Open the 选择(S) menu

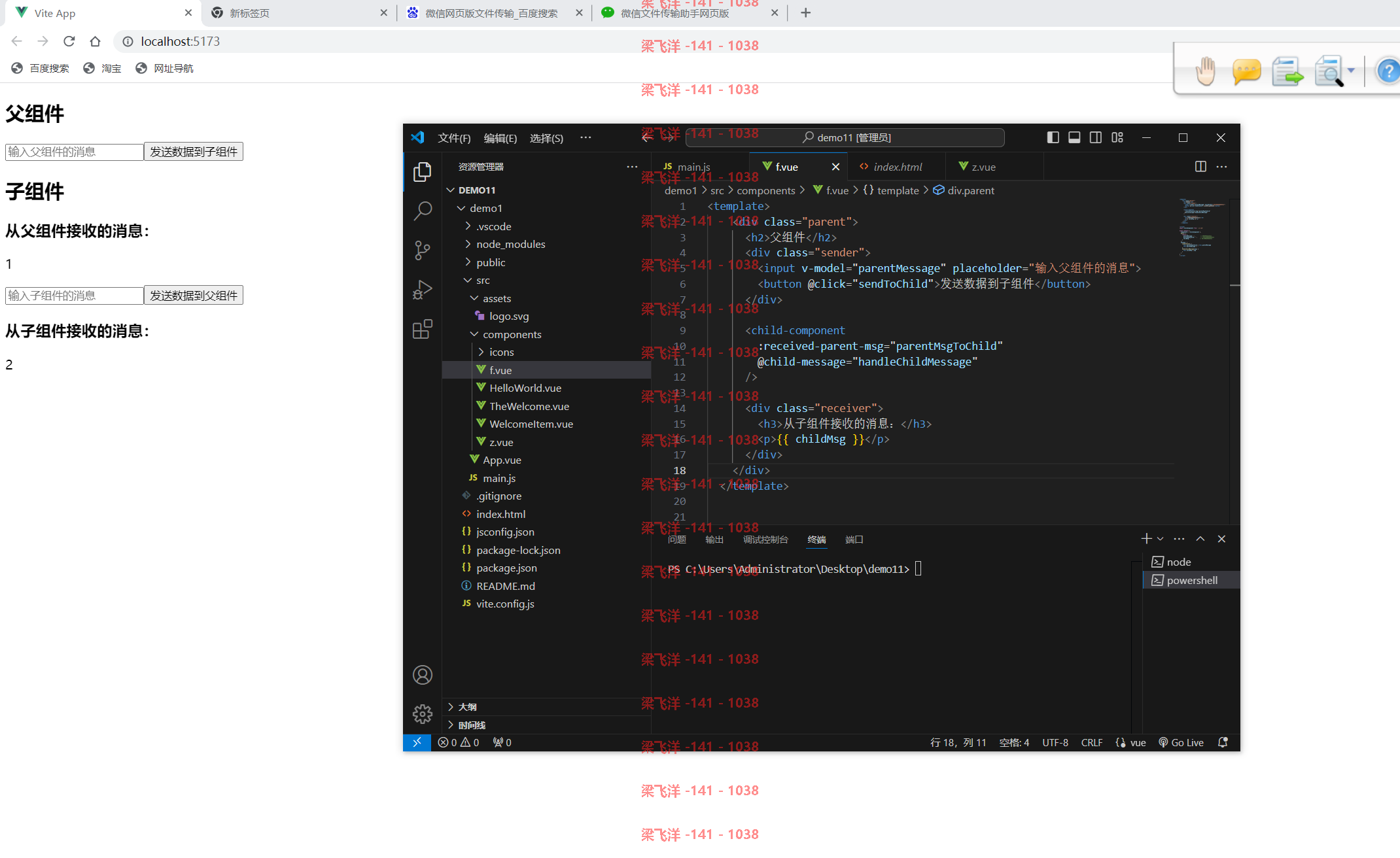pyautogui.click(x=546, y=138)
